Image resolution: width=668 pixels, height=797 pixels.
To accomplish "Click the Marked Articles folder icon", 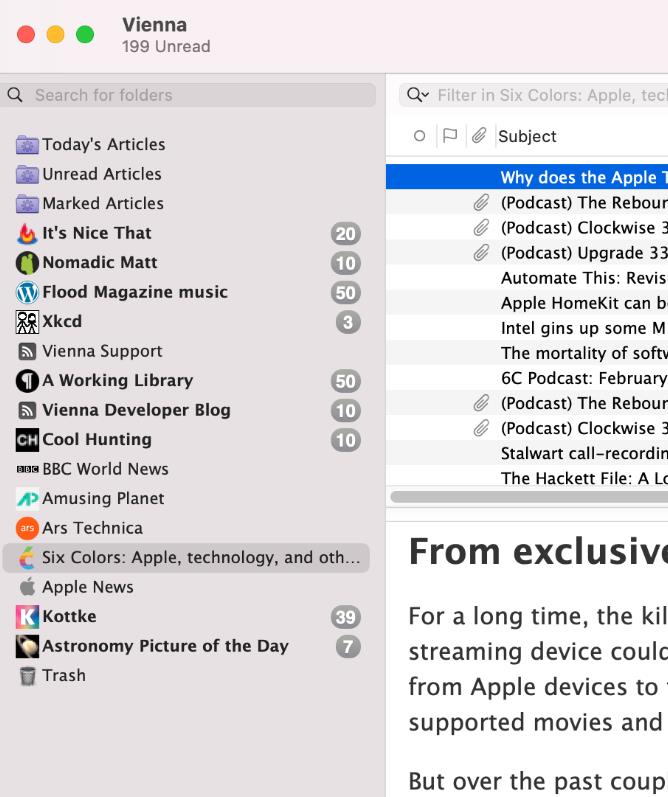I will tap(27, 204).
